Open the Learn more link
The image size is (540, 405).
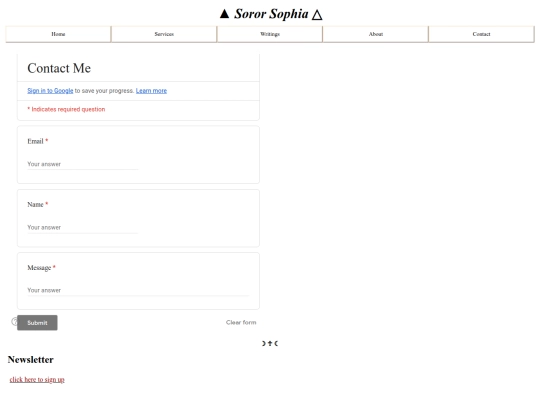pyautogui.click(x=151, y=91)
